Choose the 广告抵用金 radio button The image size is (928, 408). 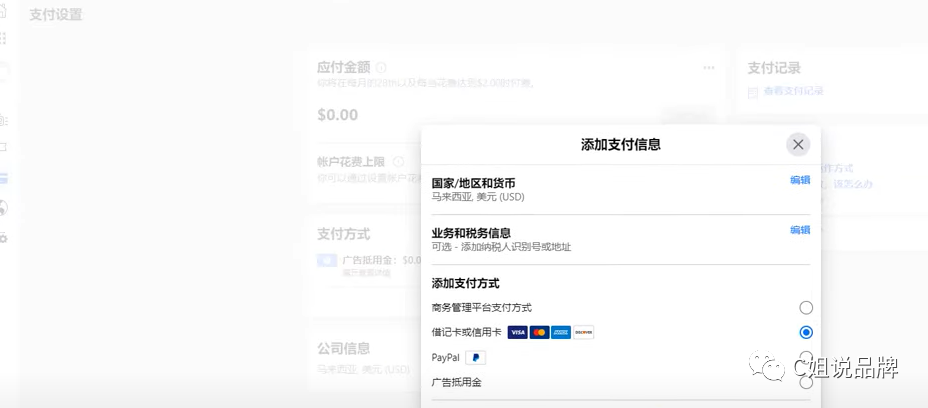(805, 382)
